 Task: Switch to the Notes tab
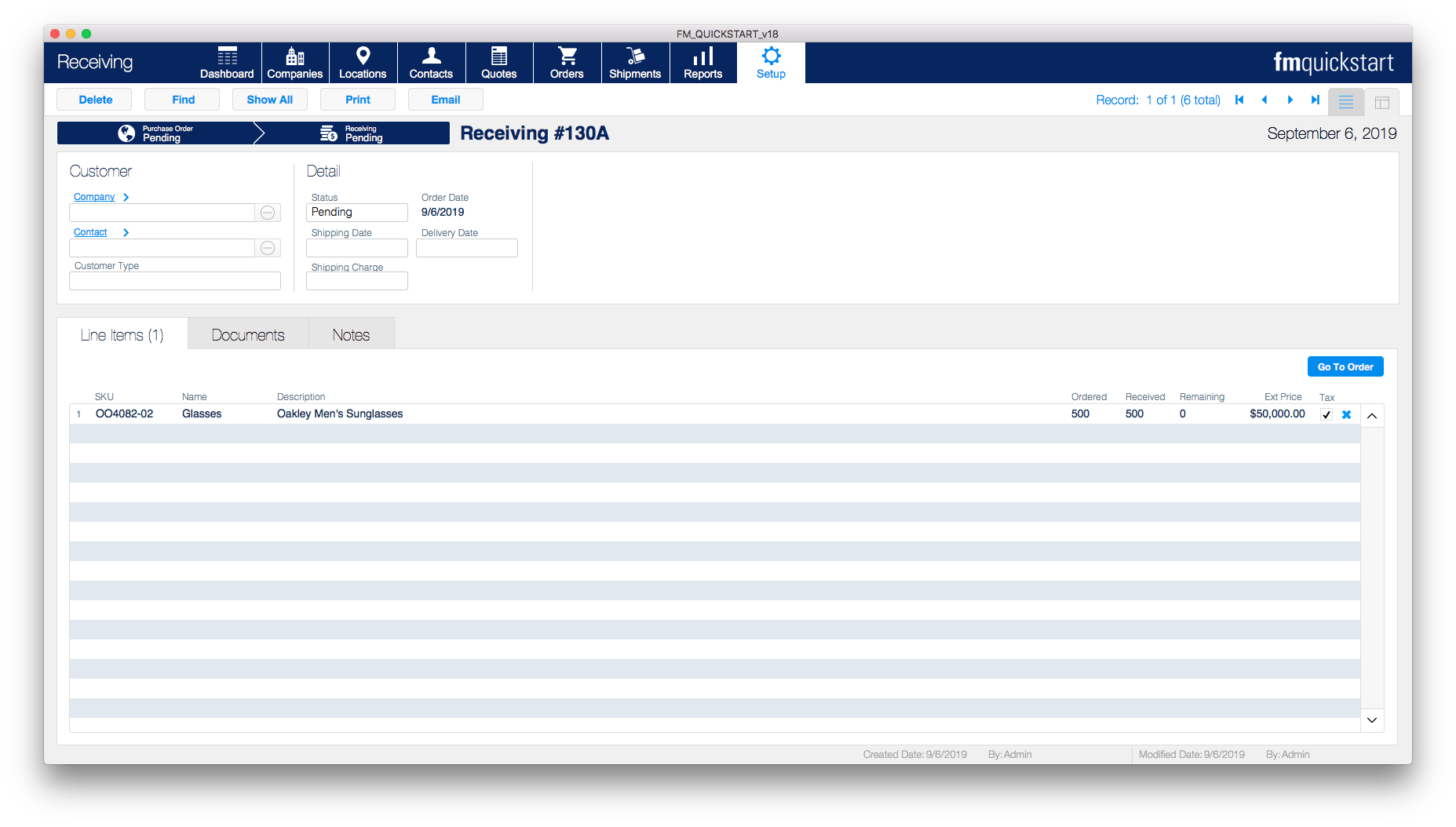tap(351, 335)
